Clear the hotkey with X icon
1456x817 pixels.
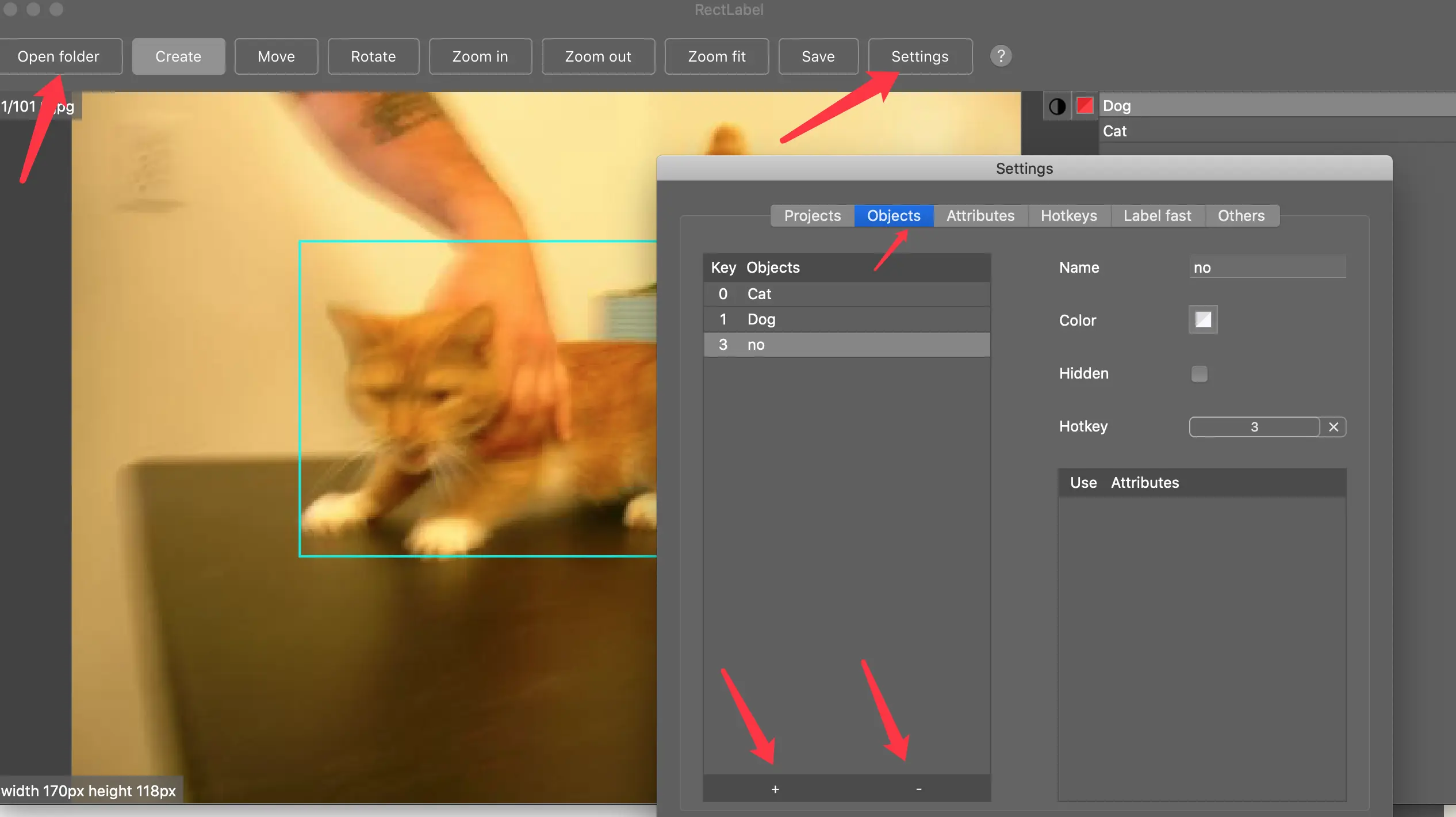tap(1334, 427)
